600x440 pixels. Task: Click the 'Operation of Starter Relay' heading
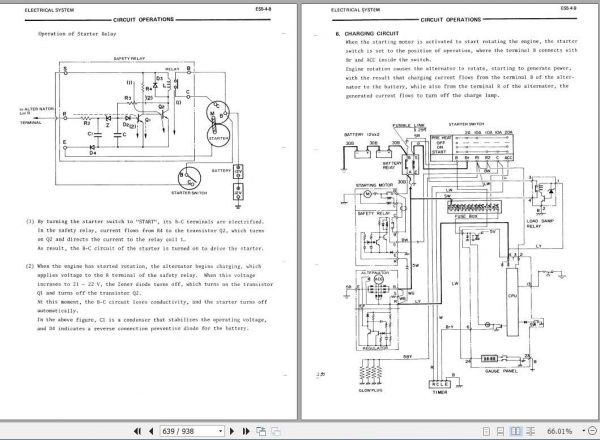(77, 34)
